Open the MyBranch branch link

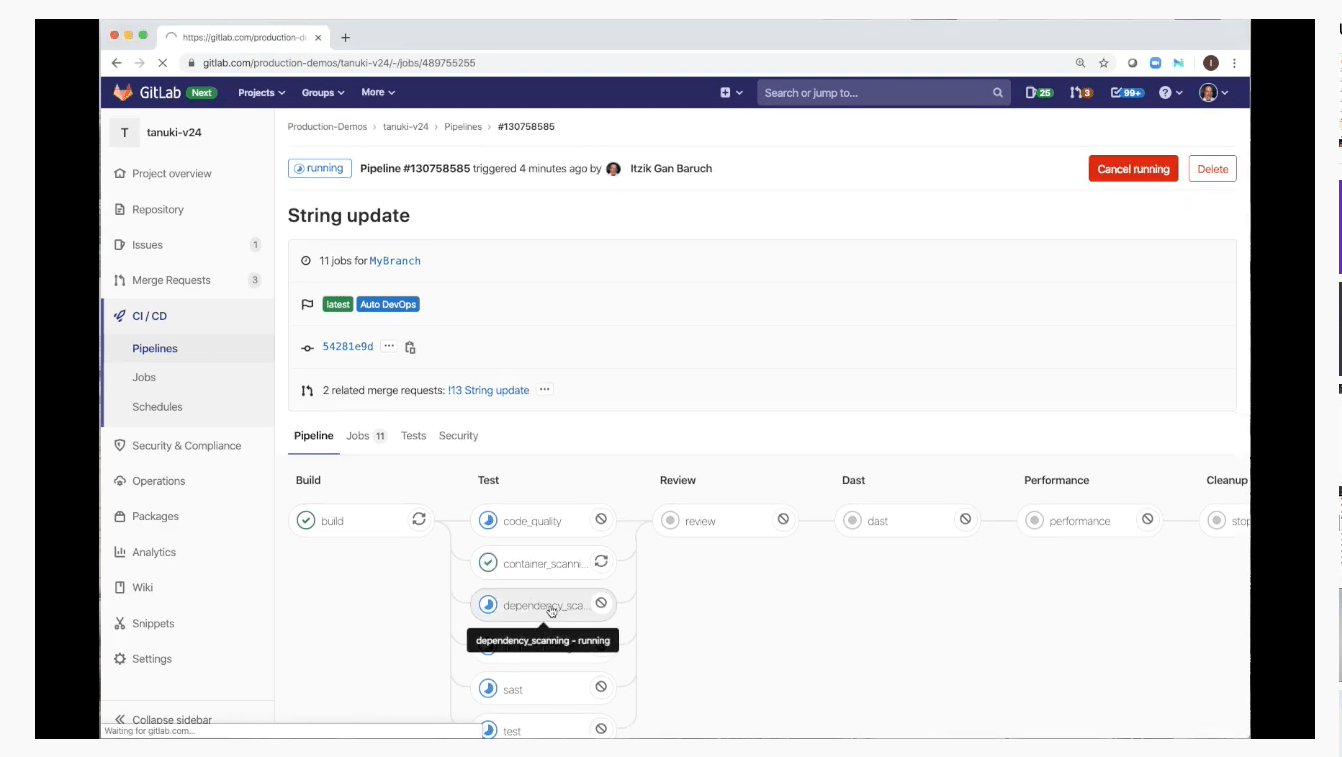coord(395,261)
